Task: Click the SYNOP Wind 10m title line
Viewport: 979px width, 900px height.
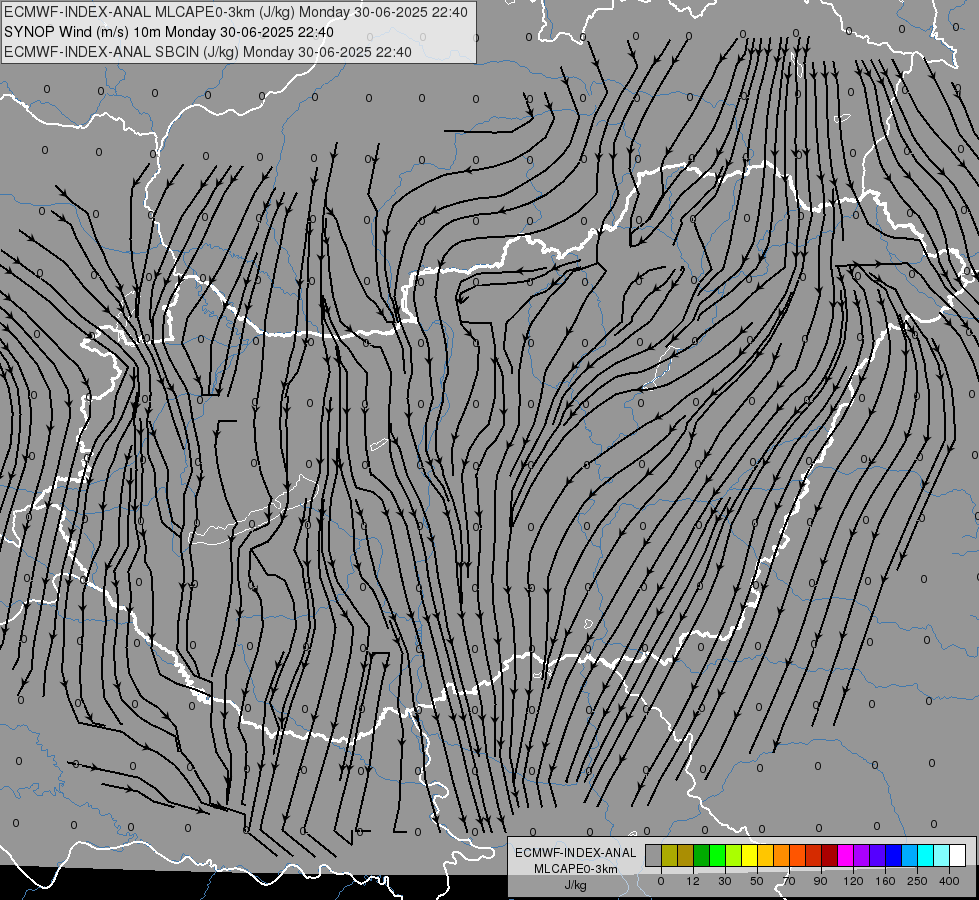Action: 169,32
